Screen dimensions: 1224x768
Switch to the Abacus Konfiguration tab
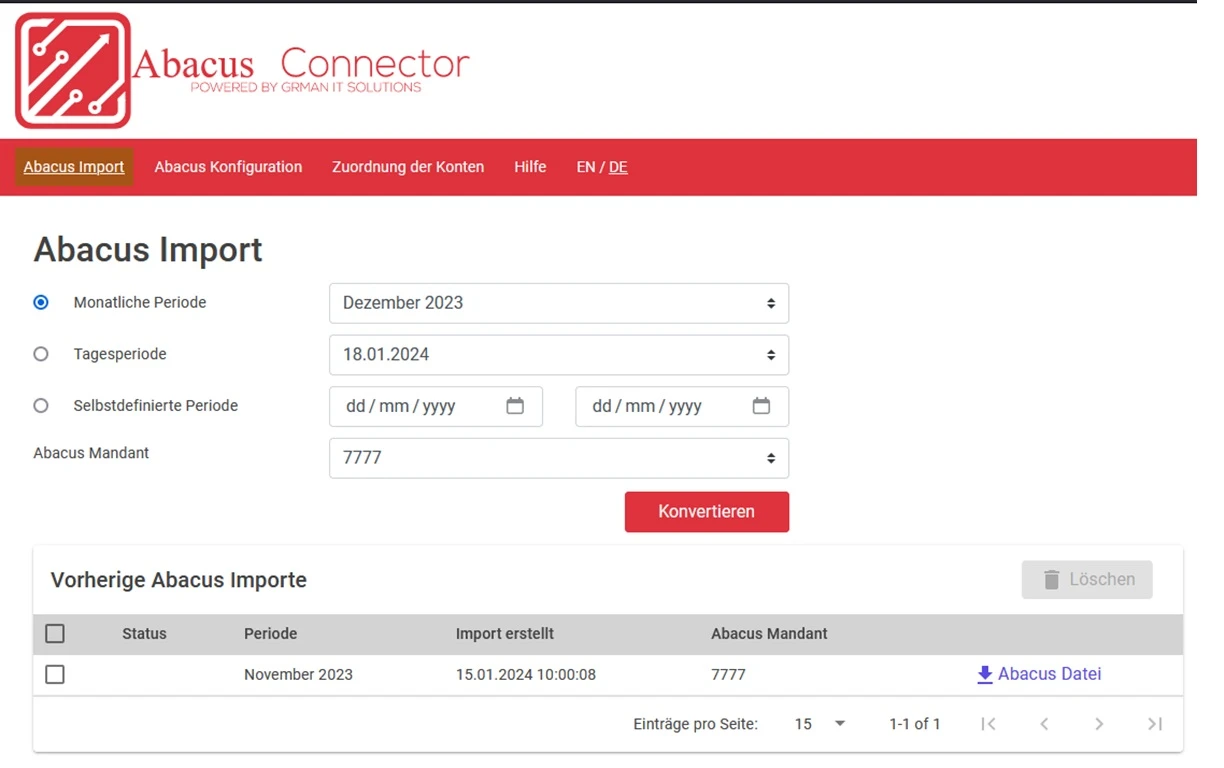coord(228,167)
